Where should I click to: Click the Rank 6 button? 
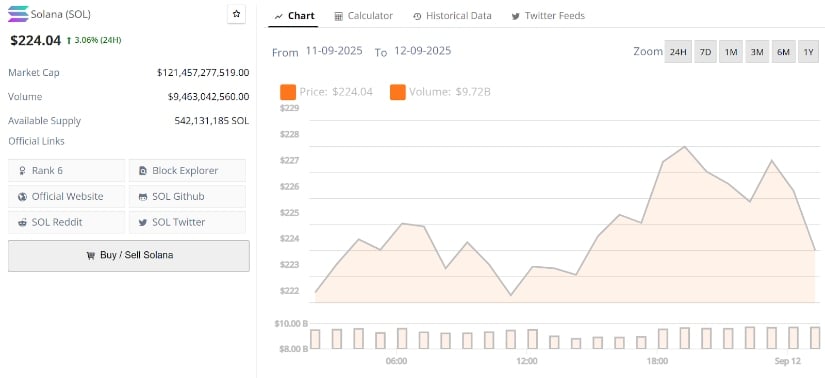[x=66, y=171]
